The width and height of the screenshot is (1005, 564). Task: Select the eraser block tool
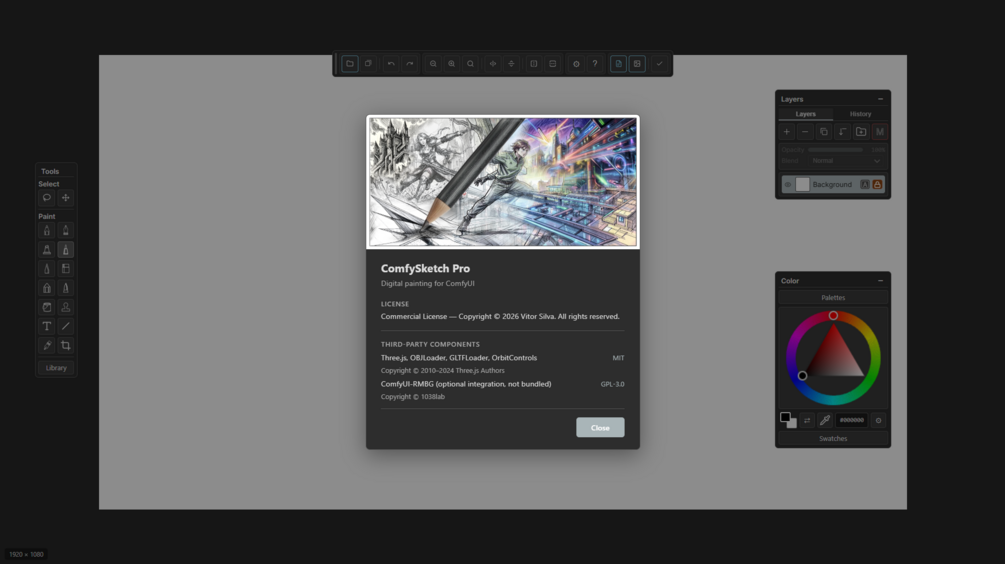pyautogui.click(x=65, y=269)
